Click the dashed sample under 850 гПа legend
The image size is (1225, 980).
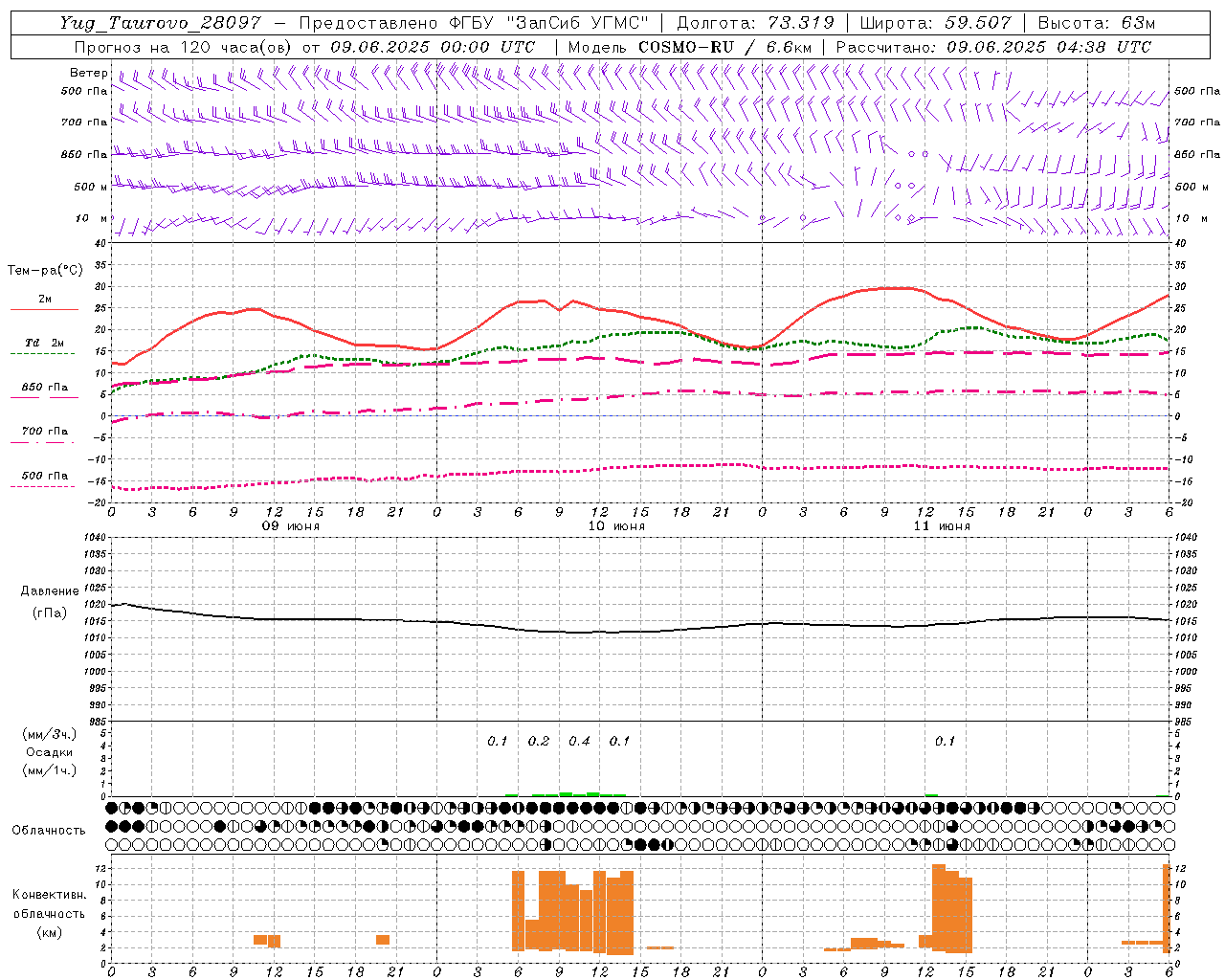click(44, 397)
